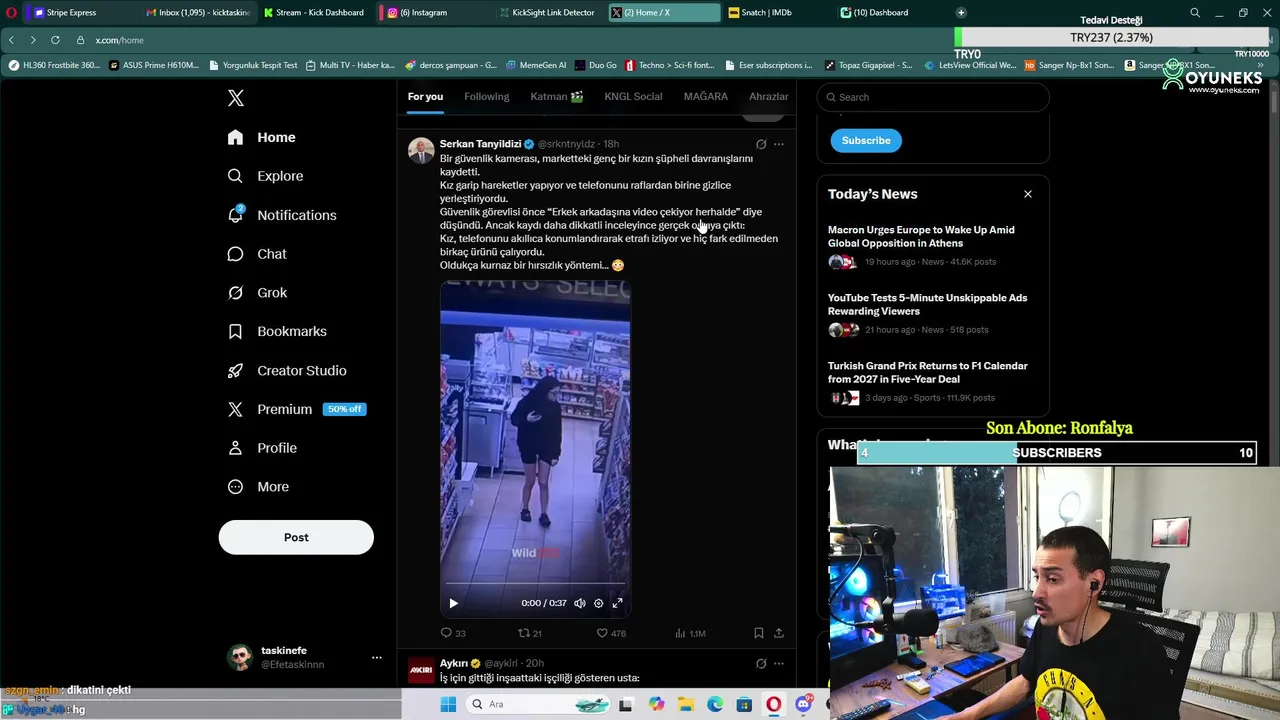
Task: Repost the post with 21 reposts
Action: point(529,633)
